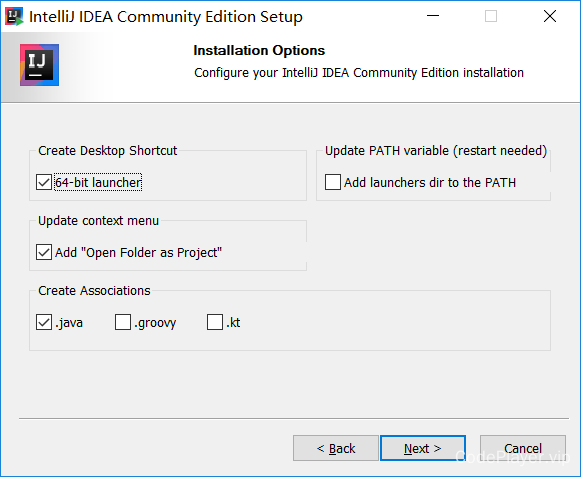This screenshot has width=581, height=477.
Task: Close the setup dialog with X
Action: [x=550, y=16]
